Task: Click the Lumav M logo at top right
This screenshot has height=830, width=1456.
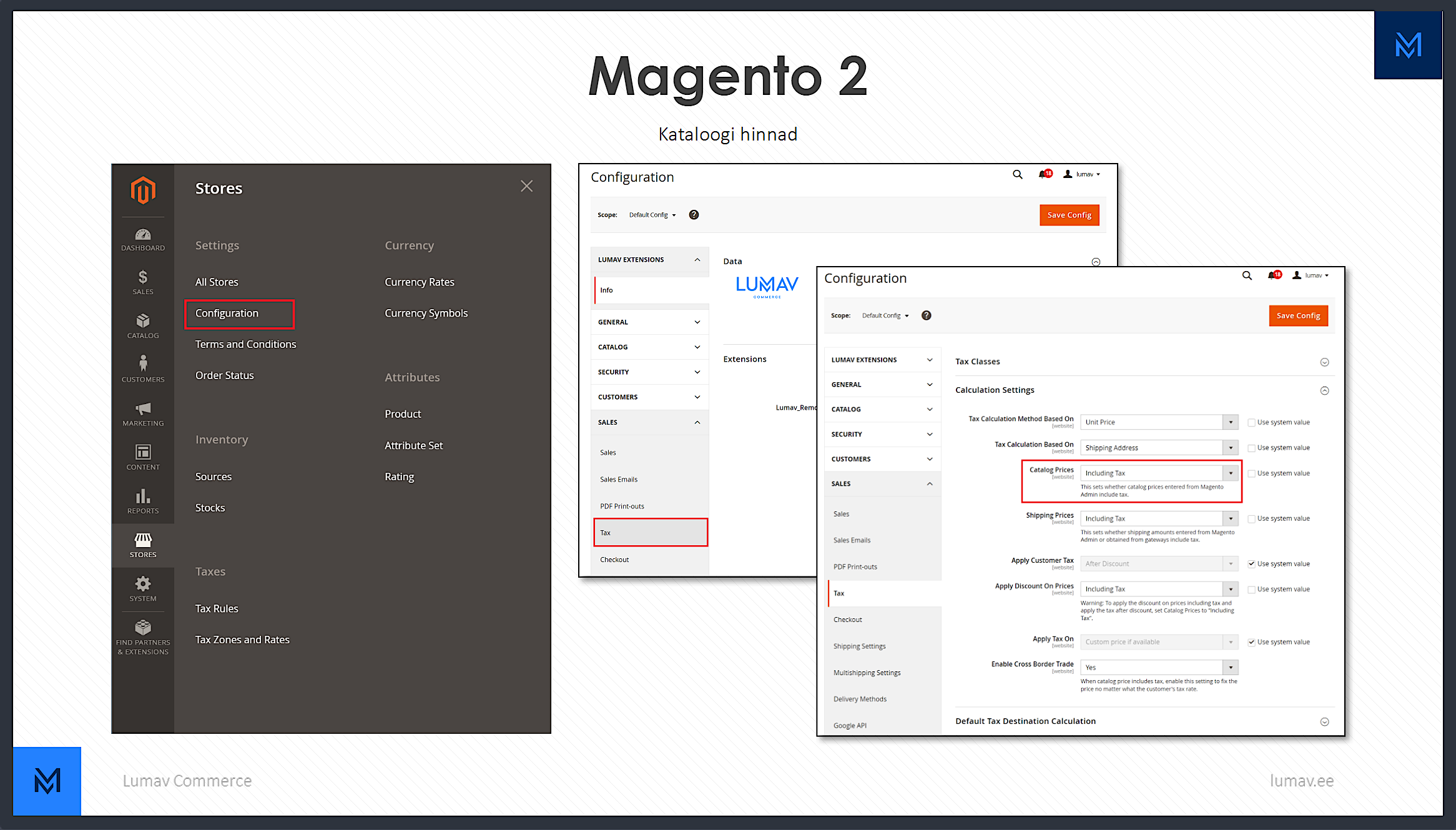Action: click(x=1408, y=45)
